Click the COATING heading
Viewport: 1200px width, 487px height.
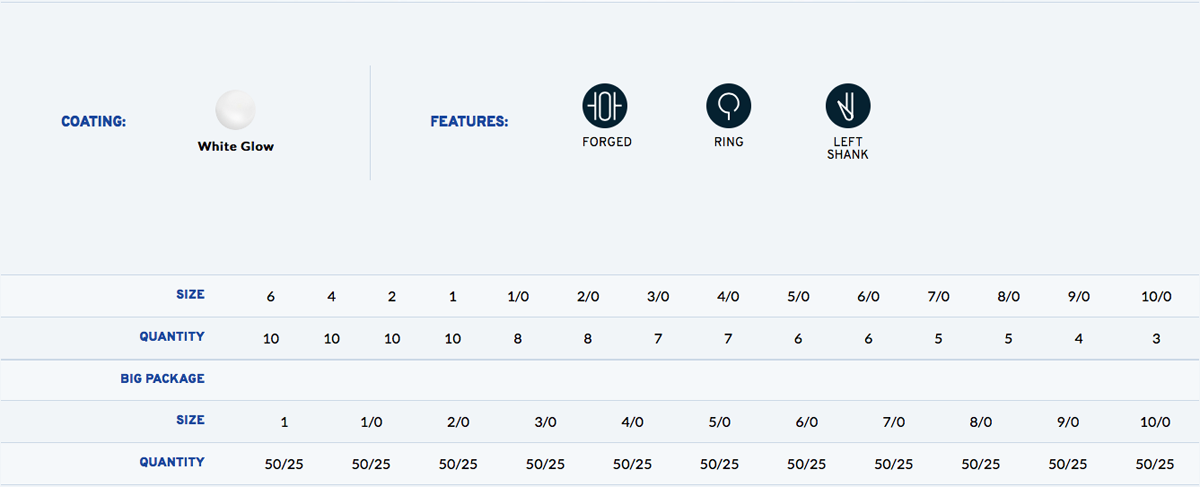(x=94, y=122)
